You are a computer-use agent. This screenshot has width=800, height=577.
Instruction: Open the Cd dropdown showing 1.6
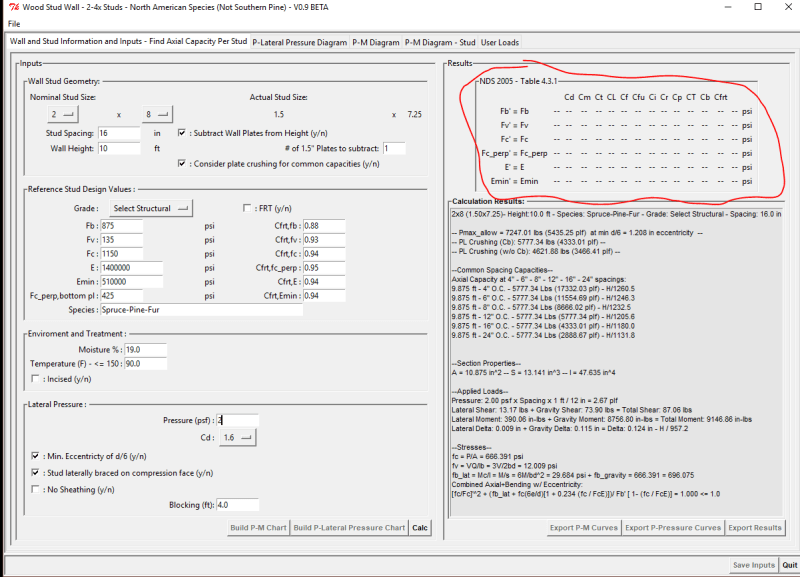point(238,437)
